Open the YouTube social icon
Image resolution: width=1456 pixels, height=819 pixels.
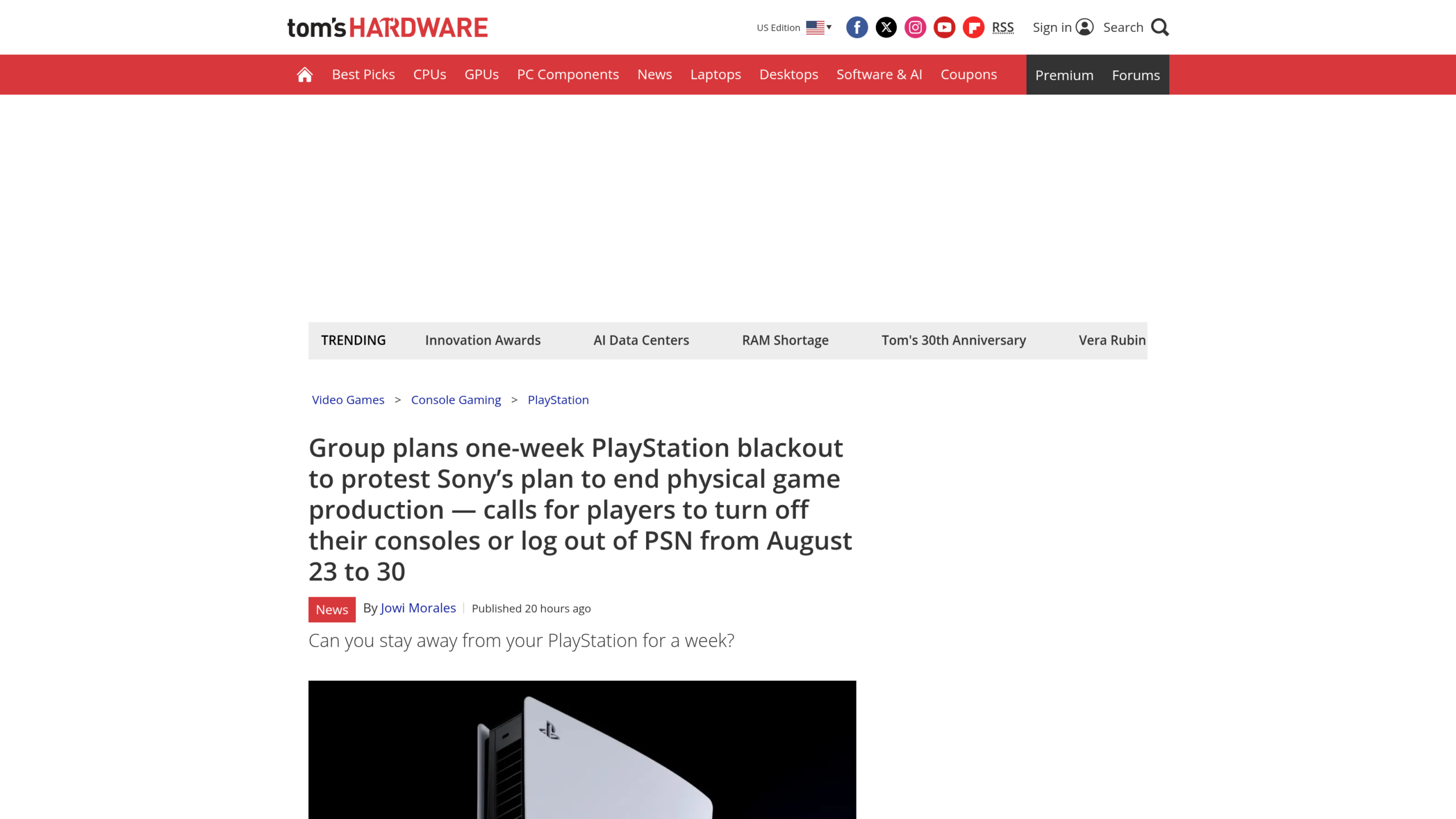pyautogui.click(x=944, y=27)
